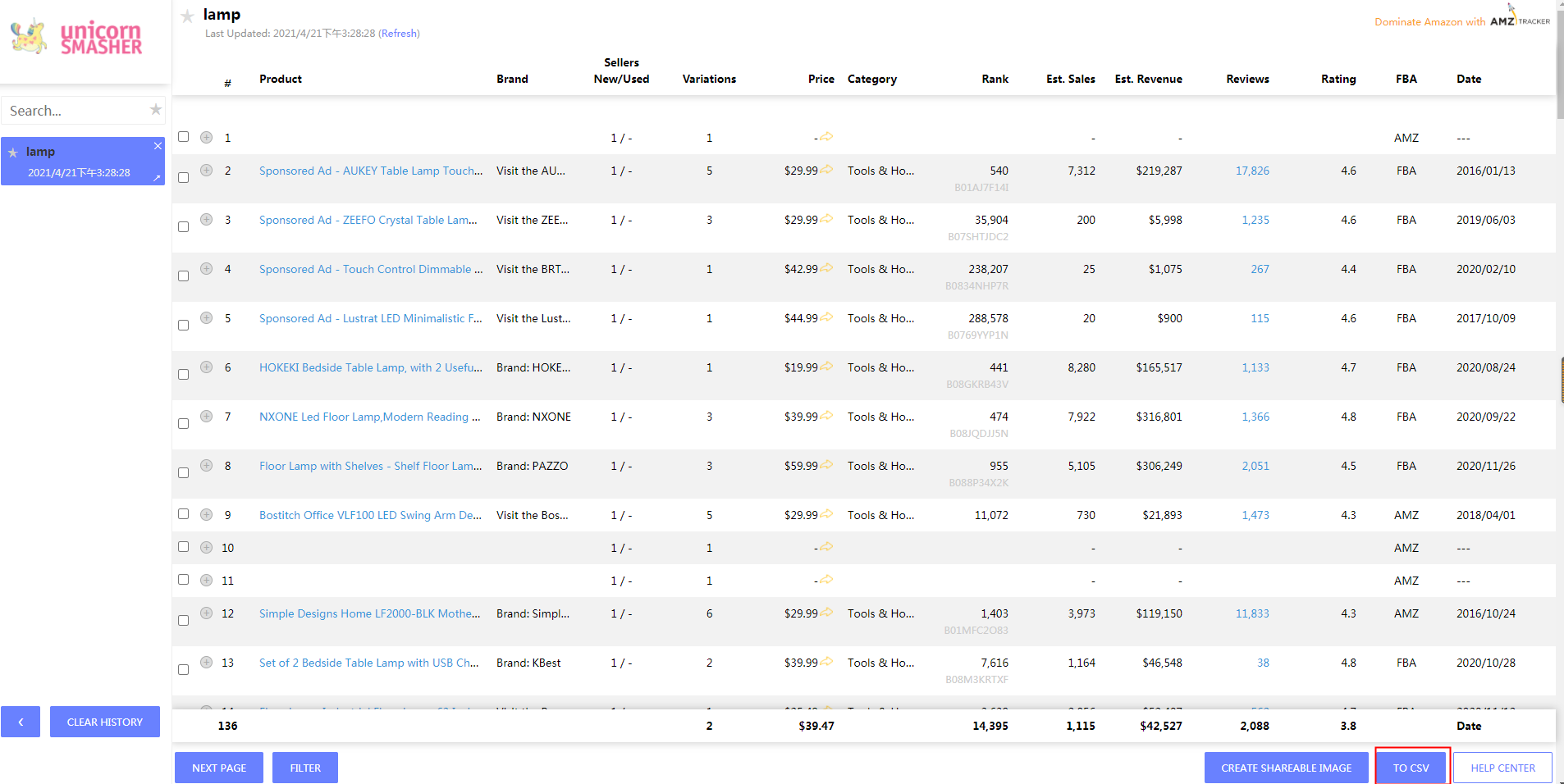Sort table by Date column header
Screen dimensions: 1564x784
pyautogui.click(x=1469, y=79)
